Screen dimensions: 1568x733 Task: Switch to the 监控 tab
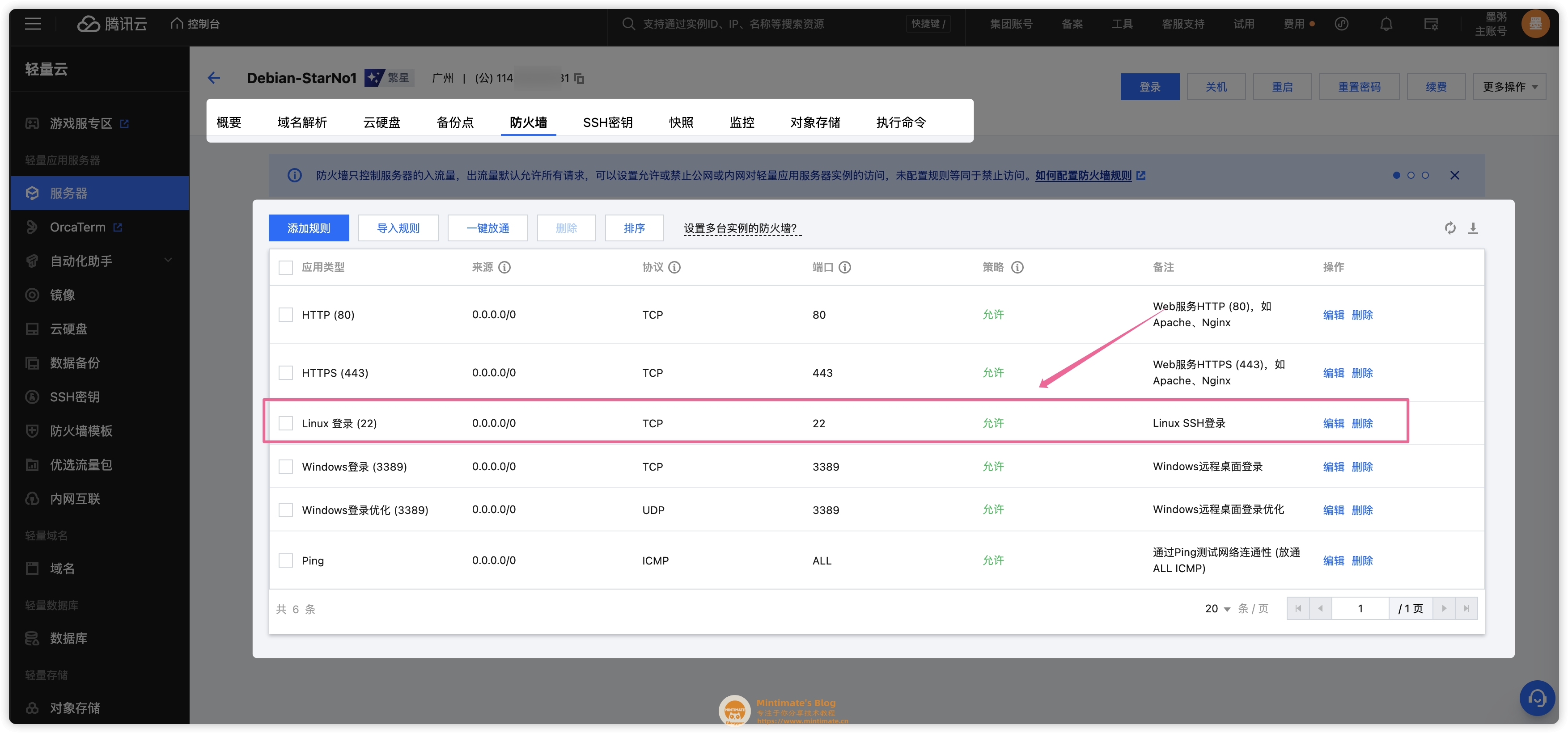tap(742, 122)
